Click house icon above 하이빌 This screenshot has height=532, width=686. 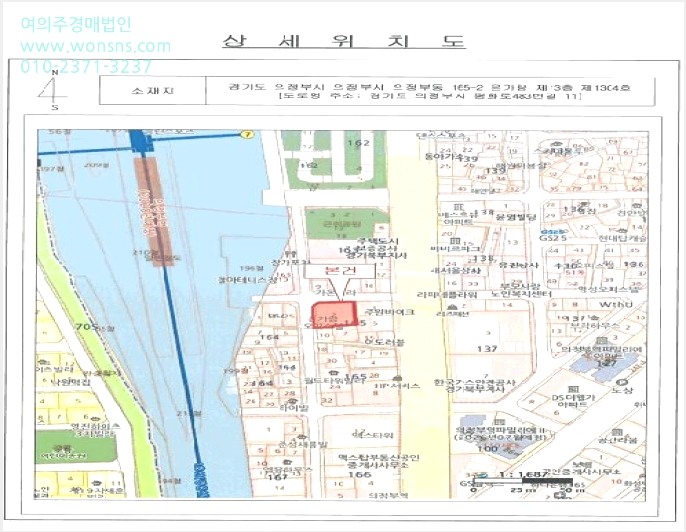(x=292, y=400)
